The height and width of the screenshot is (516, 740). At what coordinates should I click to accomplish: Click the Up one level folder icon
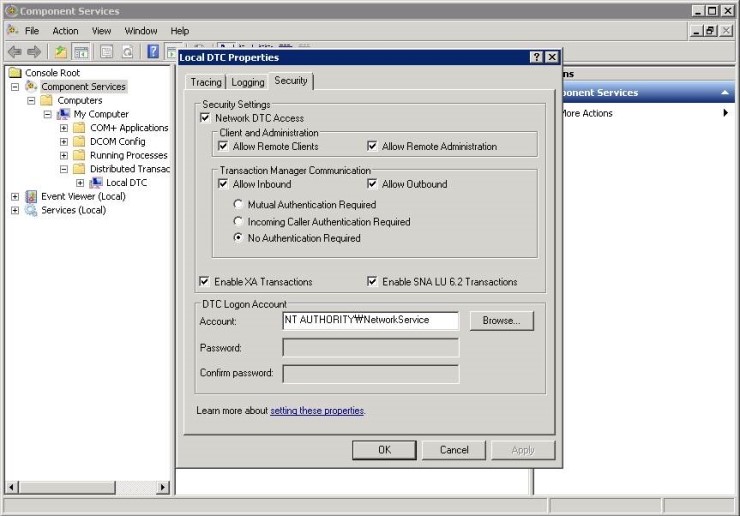tap(60, 51)
